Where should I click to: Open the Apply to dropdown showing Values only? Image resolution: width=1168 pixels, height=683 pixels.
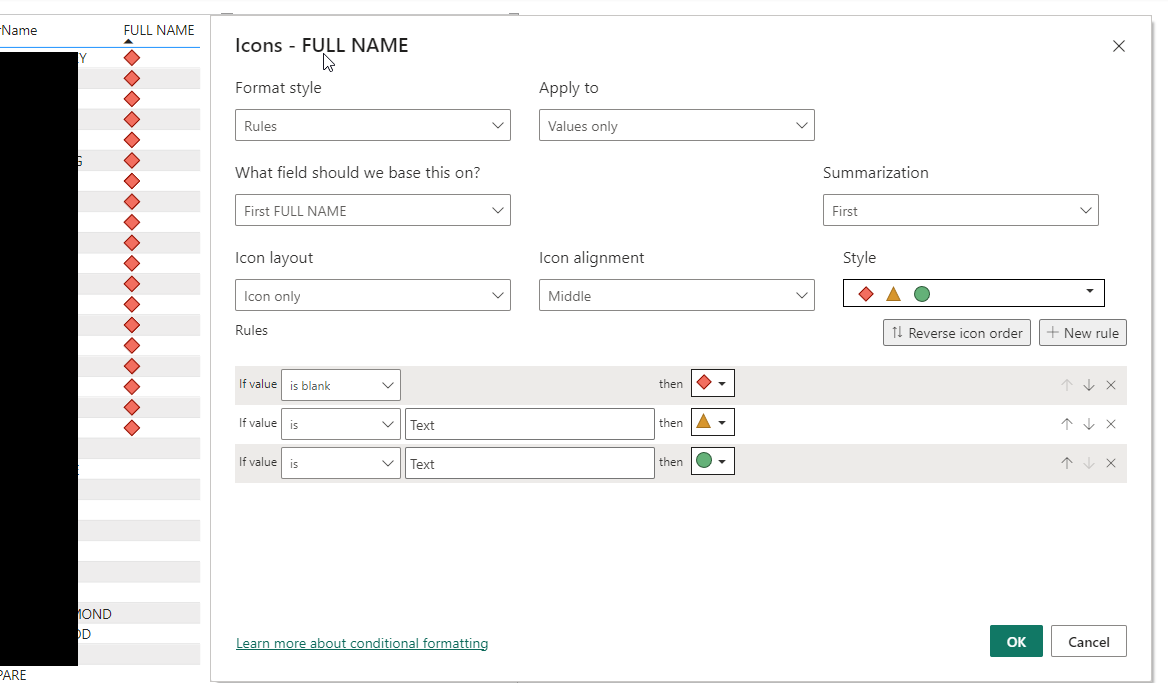tap(676, 125)
